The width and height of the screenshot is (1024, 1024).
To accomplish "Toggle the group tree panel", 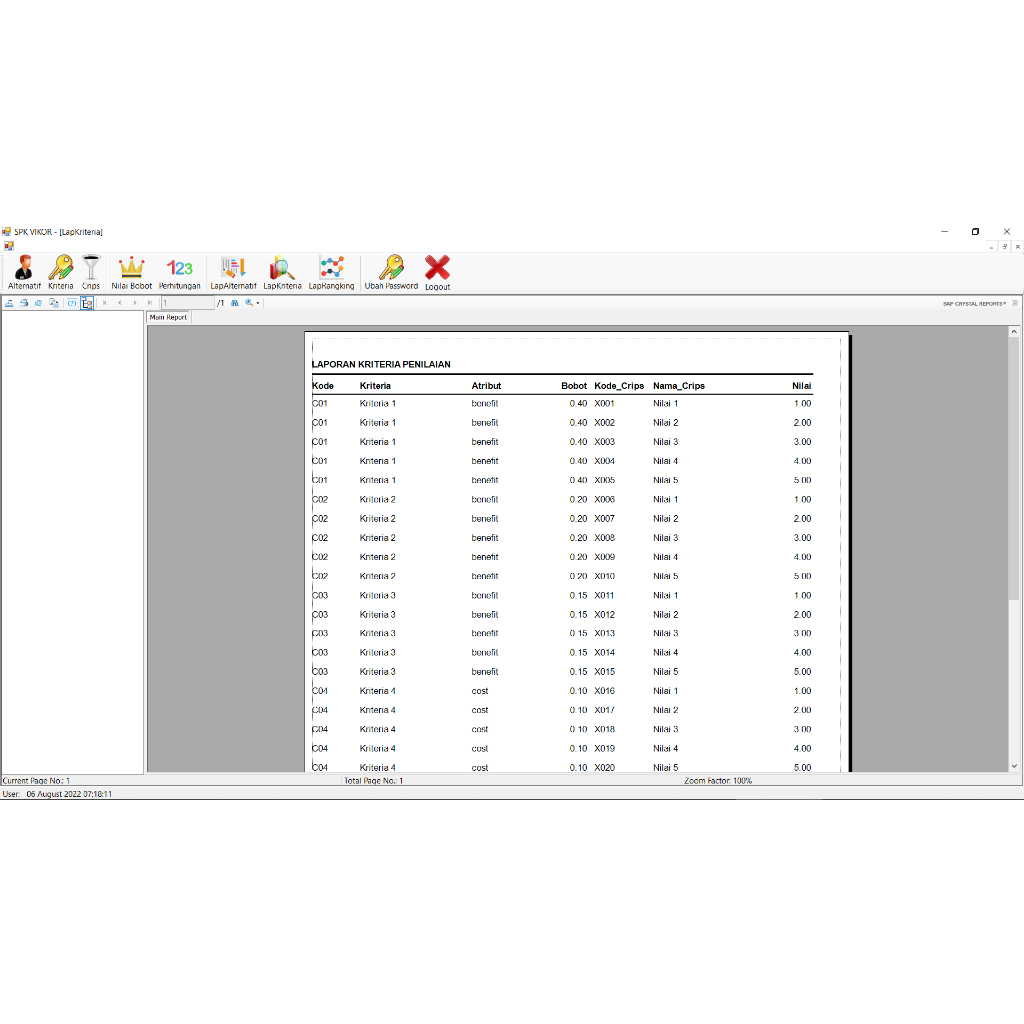I will 88,303.
